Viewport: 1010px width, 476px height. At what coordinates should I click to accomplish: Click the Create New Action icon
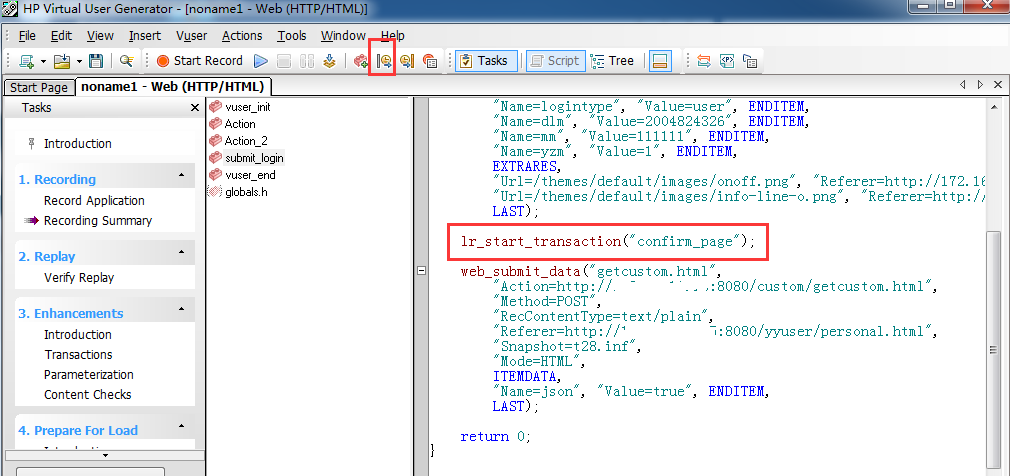361,61
